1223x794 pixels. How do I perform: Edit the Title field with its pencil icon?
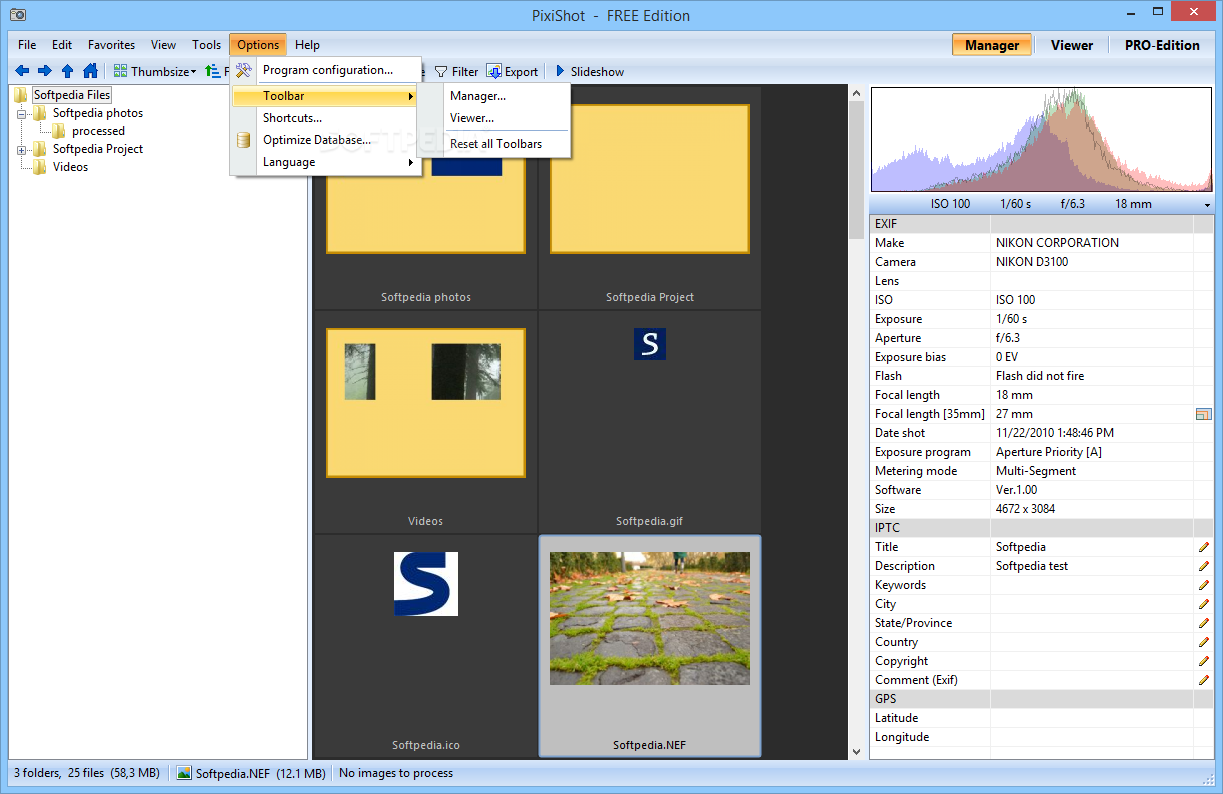pyautogui.click(x=1204, y=547)
